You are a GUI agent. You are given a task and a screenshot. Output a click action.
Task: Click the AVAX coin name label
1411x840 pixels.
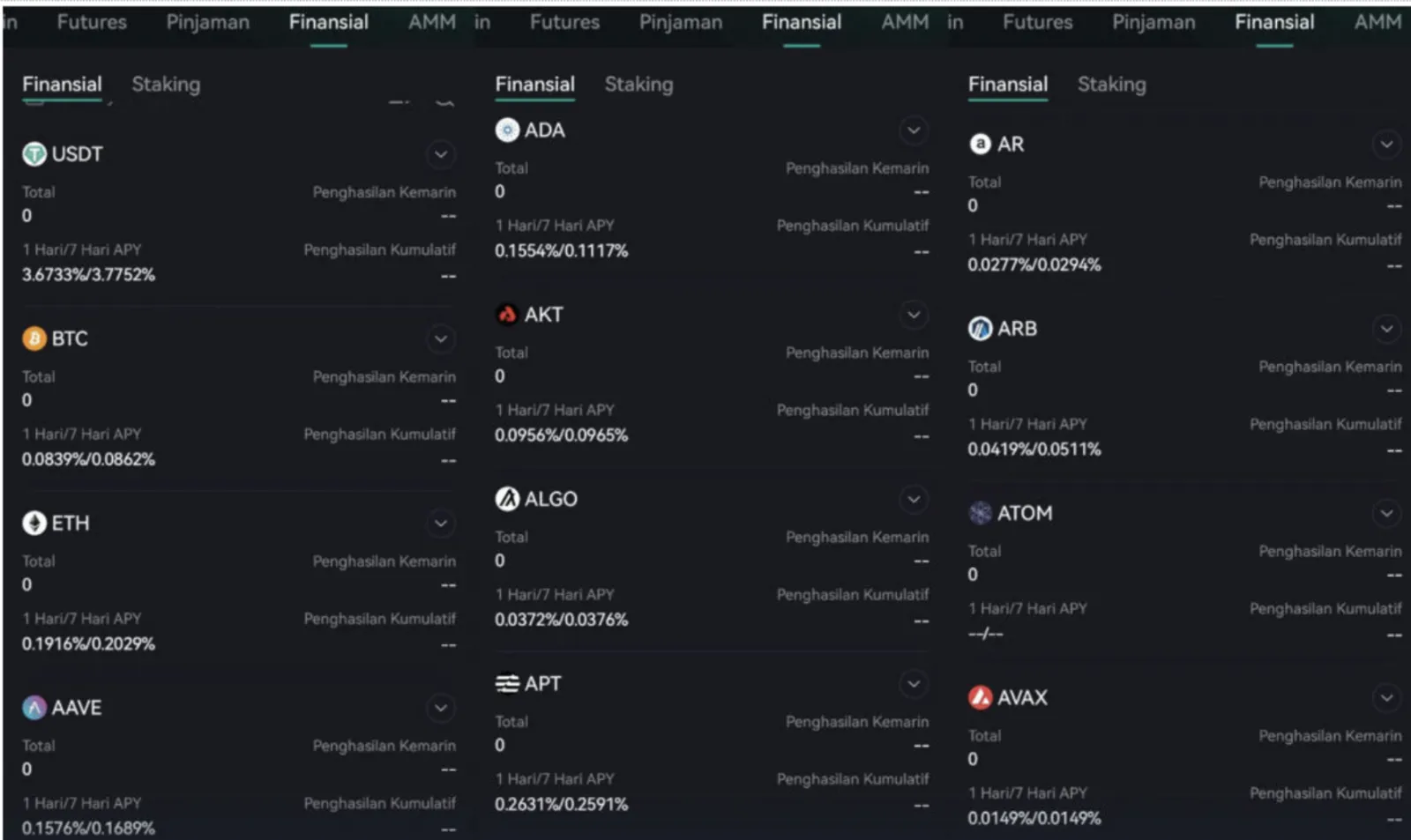(1023, 697)
